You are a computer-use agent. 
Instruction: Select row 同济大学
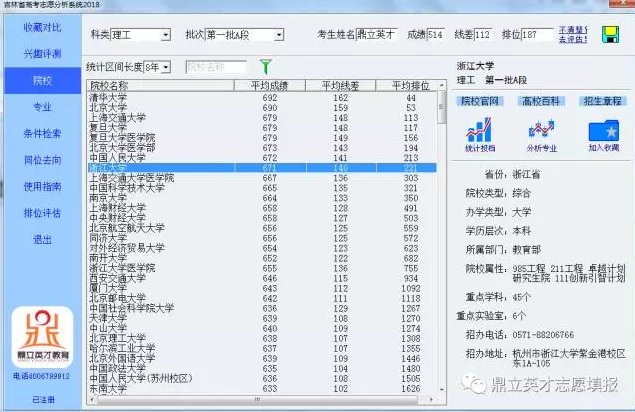(262, 238)
